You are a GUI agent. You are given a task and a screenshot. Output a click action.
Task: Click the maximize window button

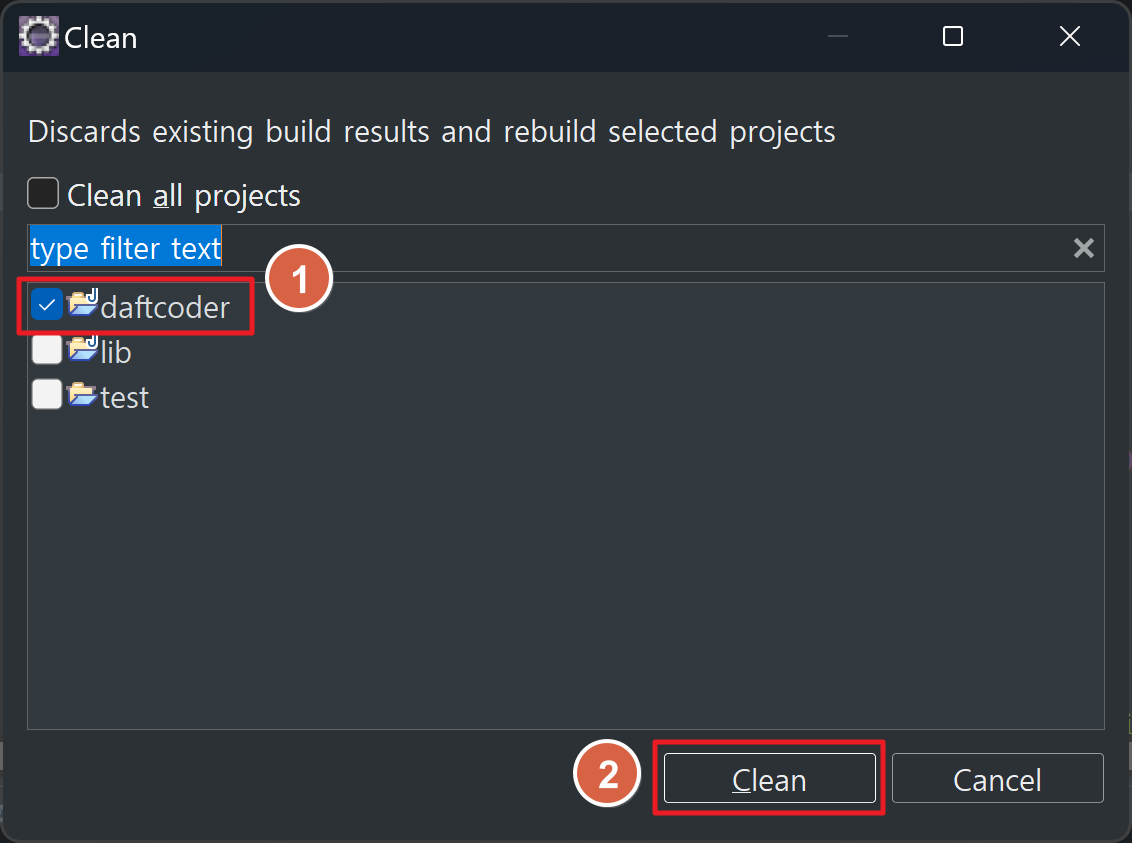(x=952, y=36)
